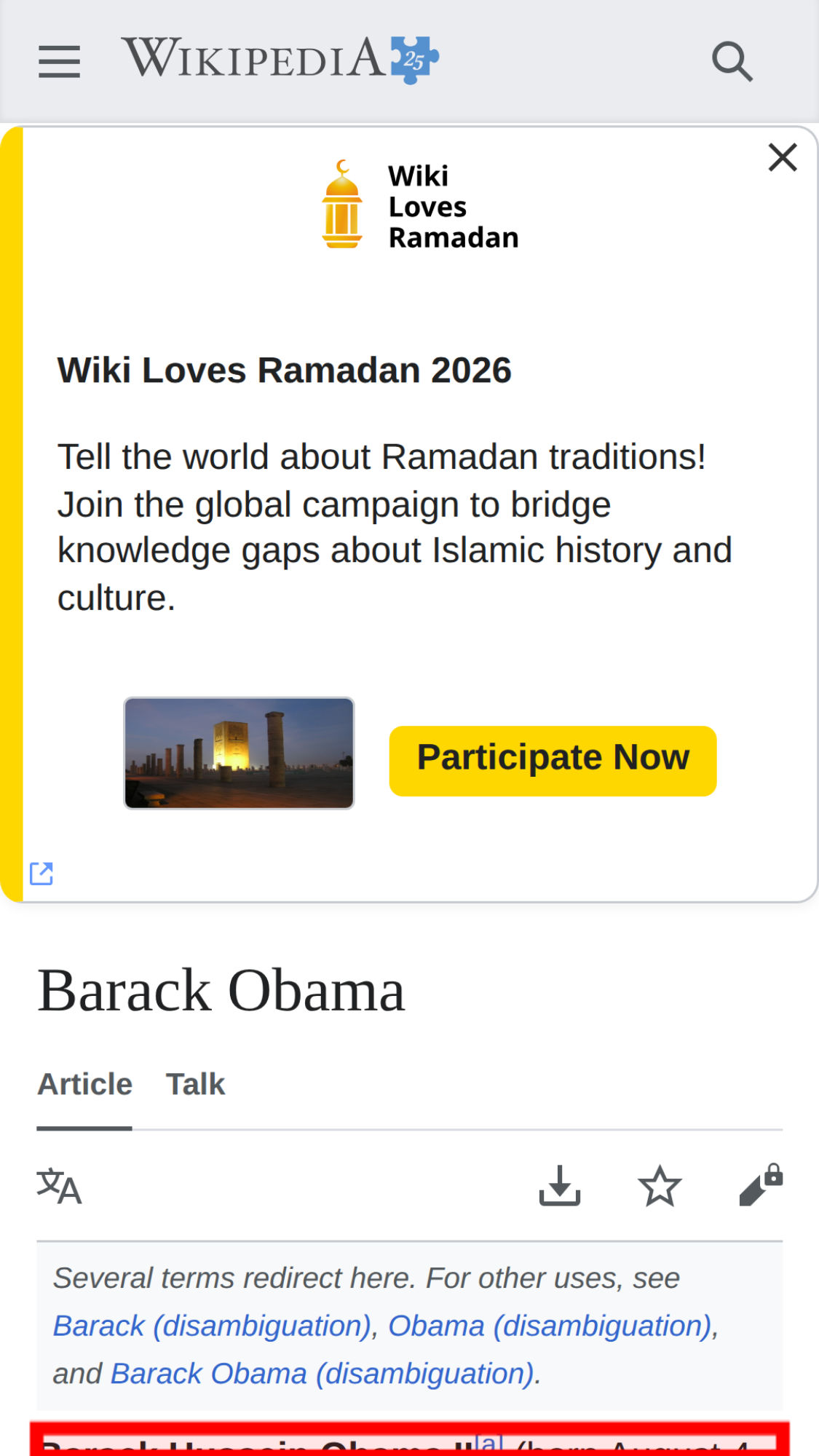This screenshot has width=819, height=1456.
Task: Click the Barack Obama page title
Action: [221, 991]
